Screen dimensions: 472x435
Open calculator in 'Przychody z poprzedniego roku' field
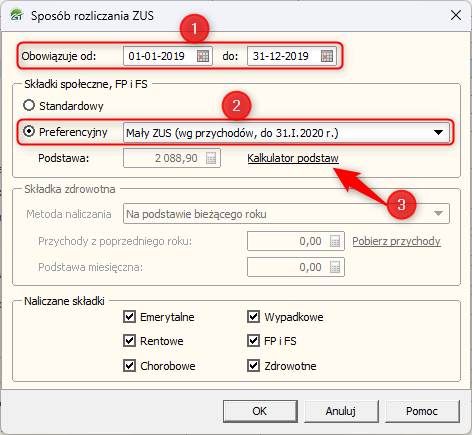click(335, 241)
